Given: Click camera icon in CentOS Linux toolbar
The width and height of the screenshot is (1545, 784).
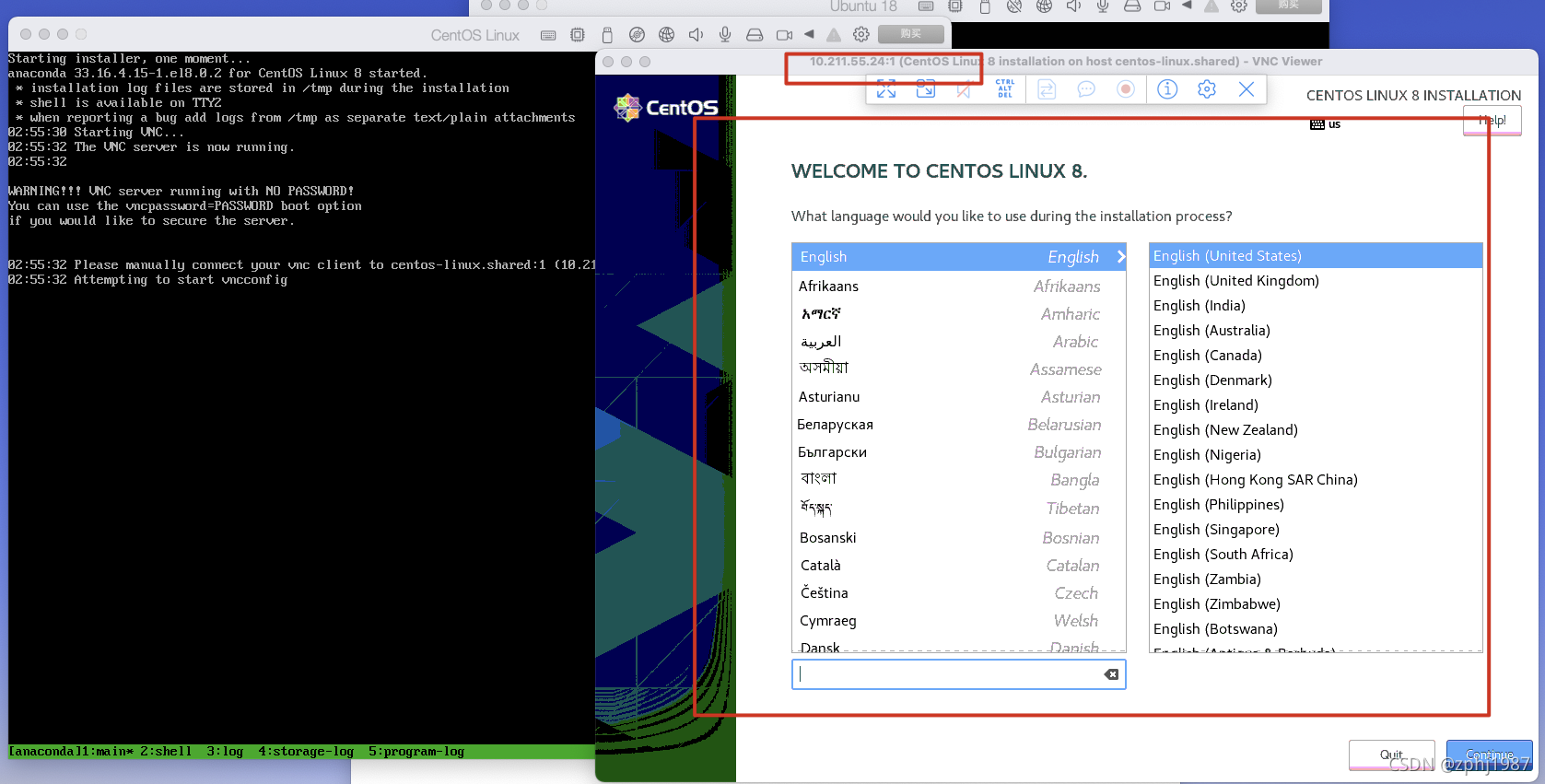Looking at the screenshot, I should coord(784,35).
